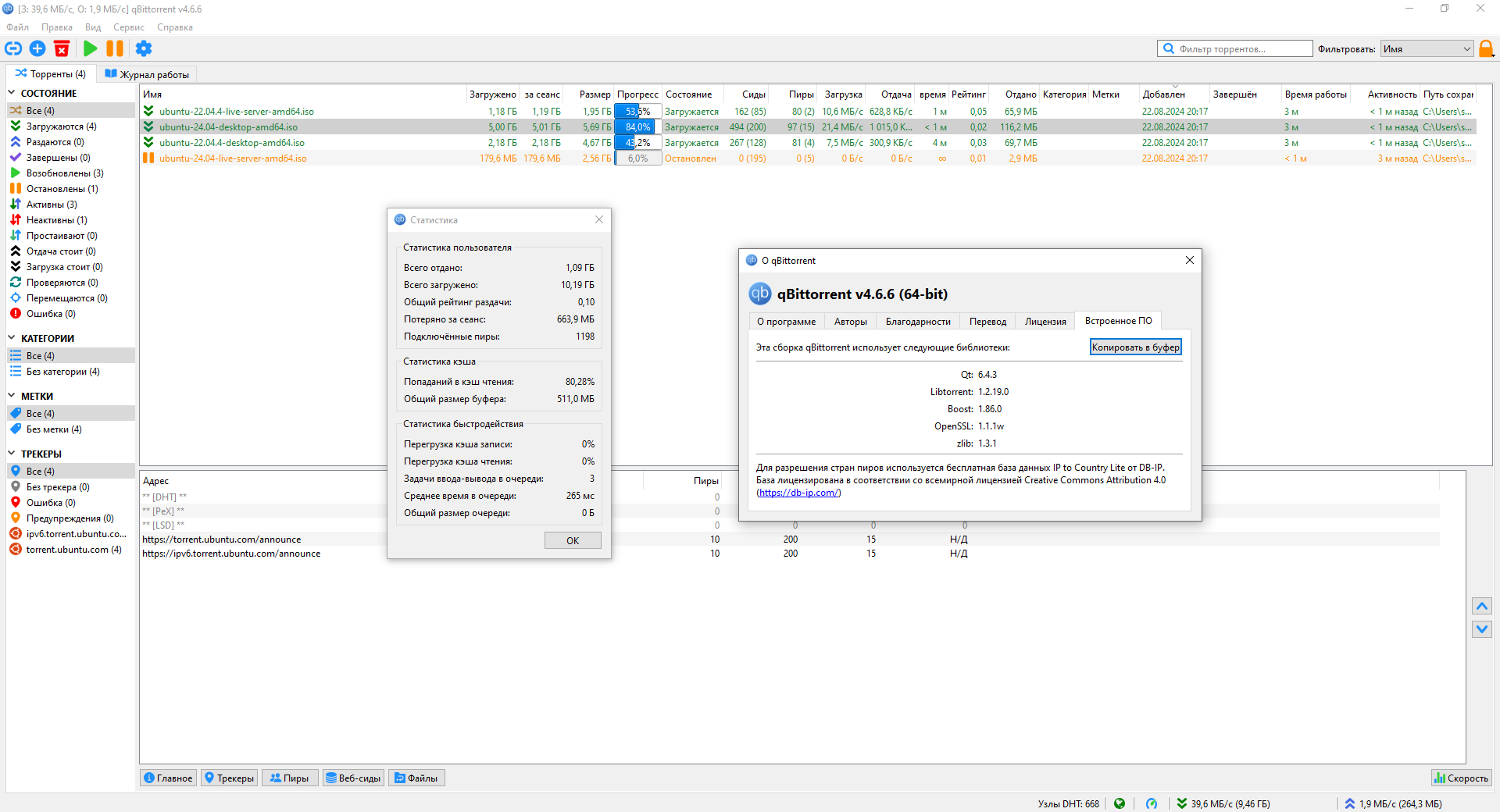This screenshot has height=812, width=1500.
Task: Select torrent.ubuntu.com (4) tracker filter
Action: pyautogui.click(x=71, y=550)
